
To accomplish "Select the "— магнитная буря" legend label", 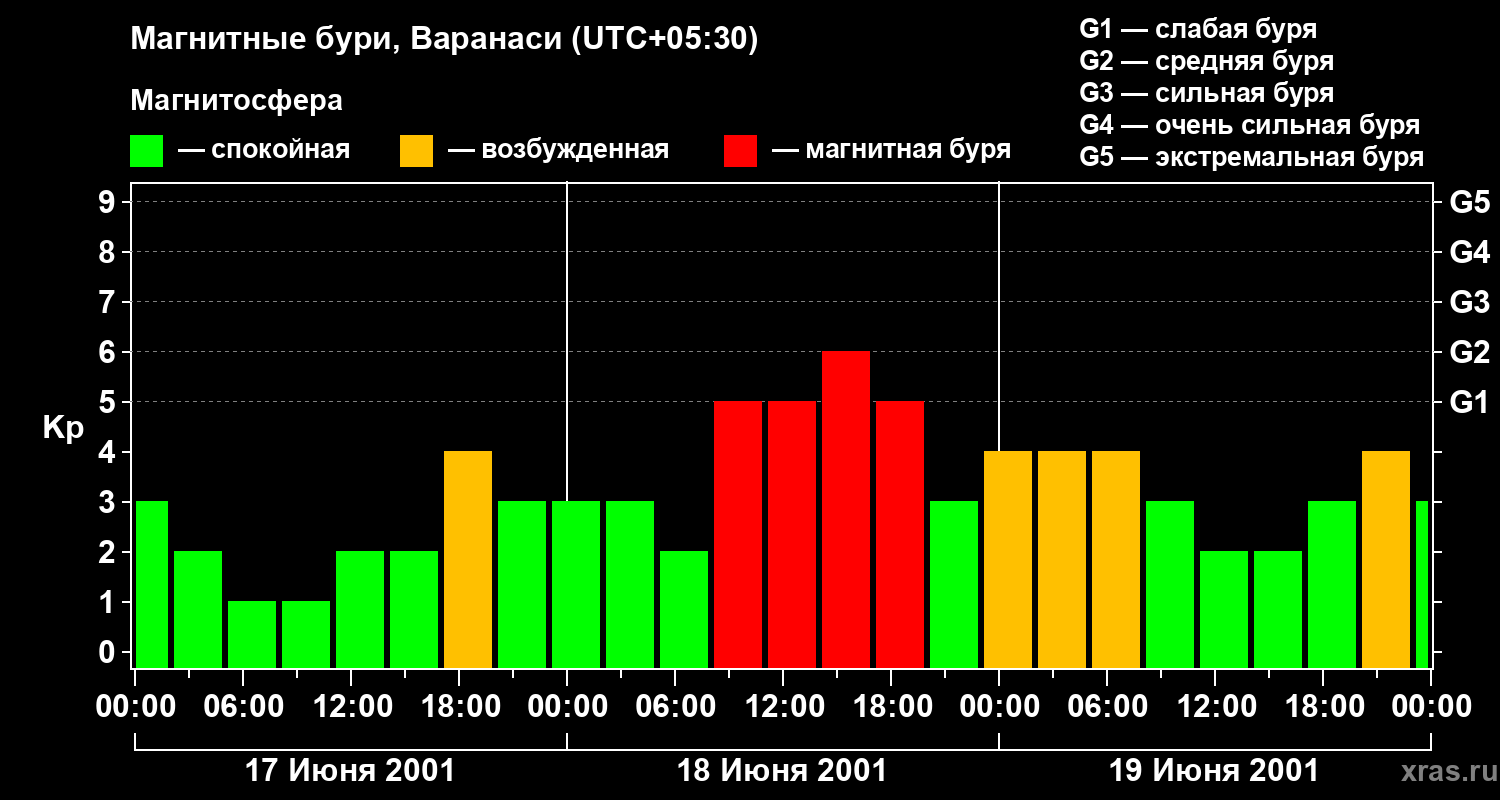I will click(x=891, y=150).
